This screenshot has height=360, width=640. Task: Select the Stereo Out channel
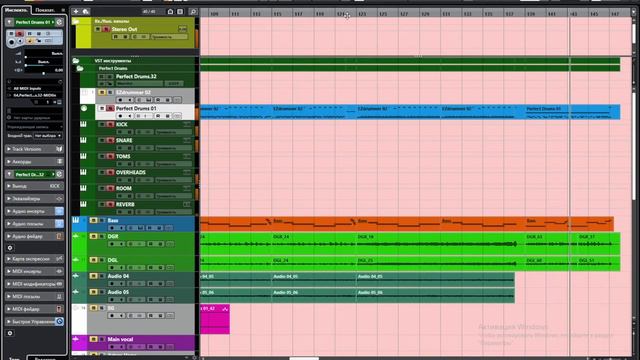[124, 29]
